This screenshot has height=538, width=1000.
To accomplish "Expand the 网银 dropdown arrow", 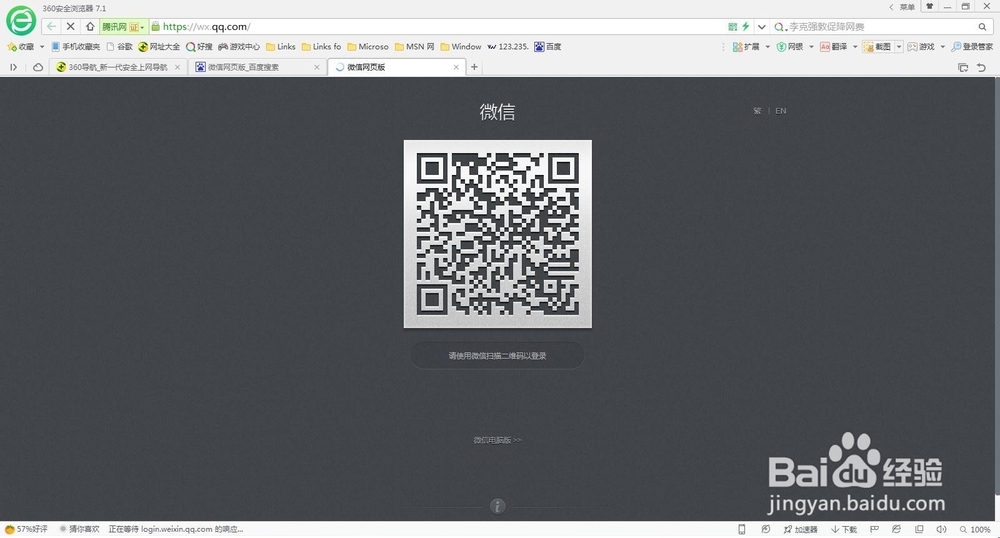I will (811, 47).
